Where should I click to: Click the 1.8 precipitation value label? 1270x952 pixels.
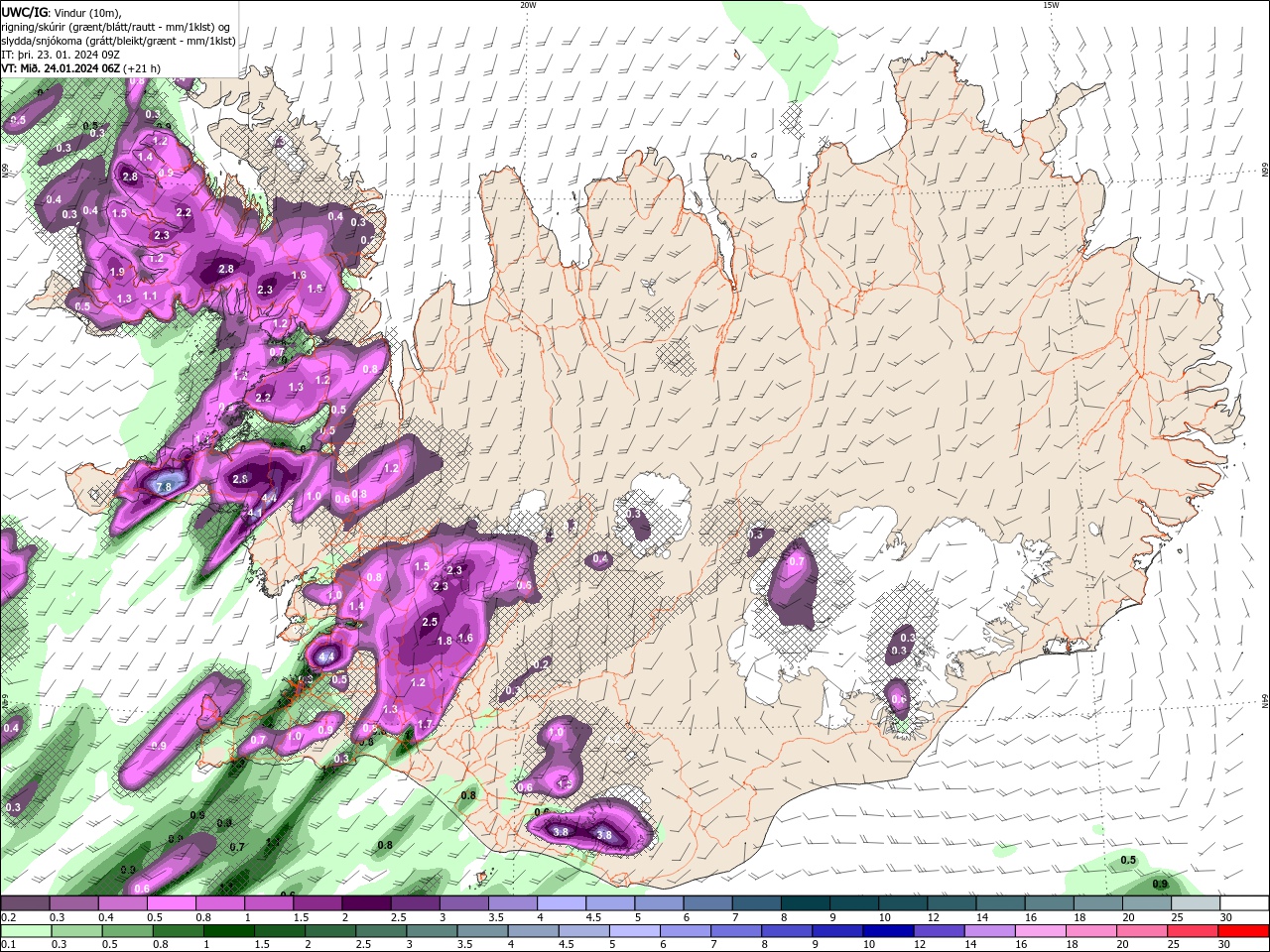click(x=444, y=641)
